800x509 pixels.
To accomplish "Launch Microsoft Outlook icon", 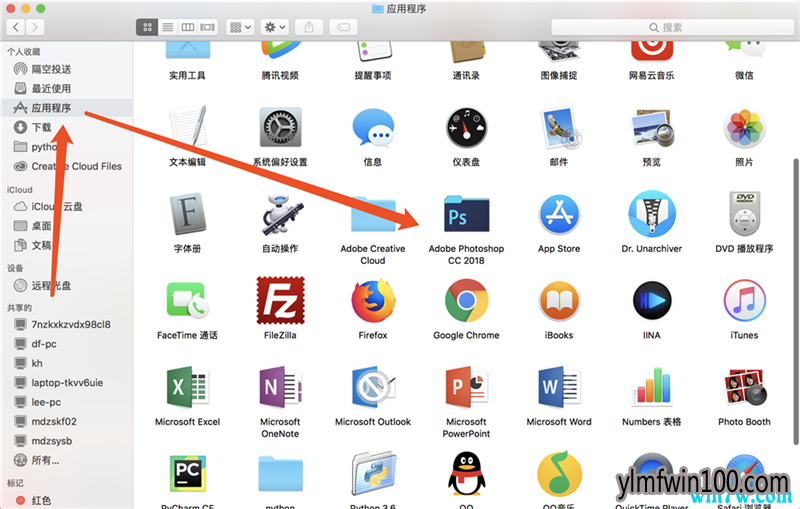I will point(373,388).
